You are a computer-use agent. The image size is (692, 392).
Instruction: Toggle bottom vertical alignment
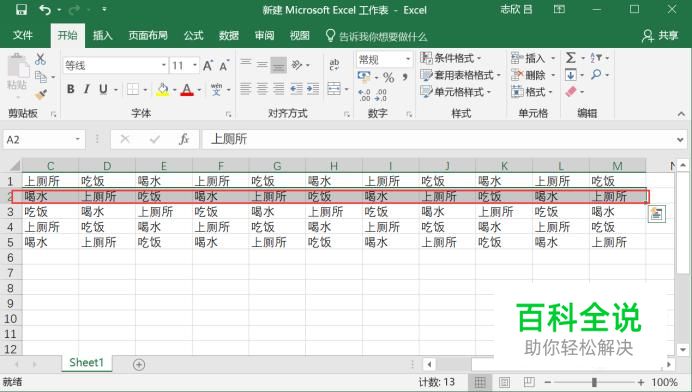(x=278, y=65)
